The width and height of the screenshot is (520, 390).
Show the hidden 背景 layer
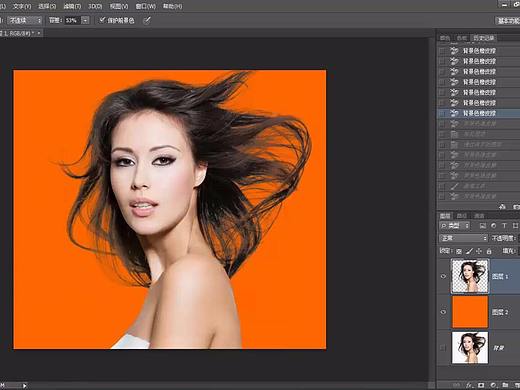click(443, 348)
